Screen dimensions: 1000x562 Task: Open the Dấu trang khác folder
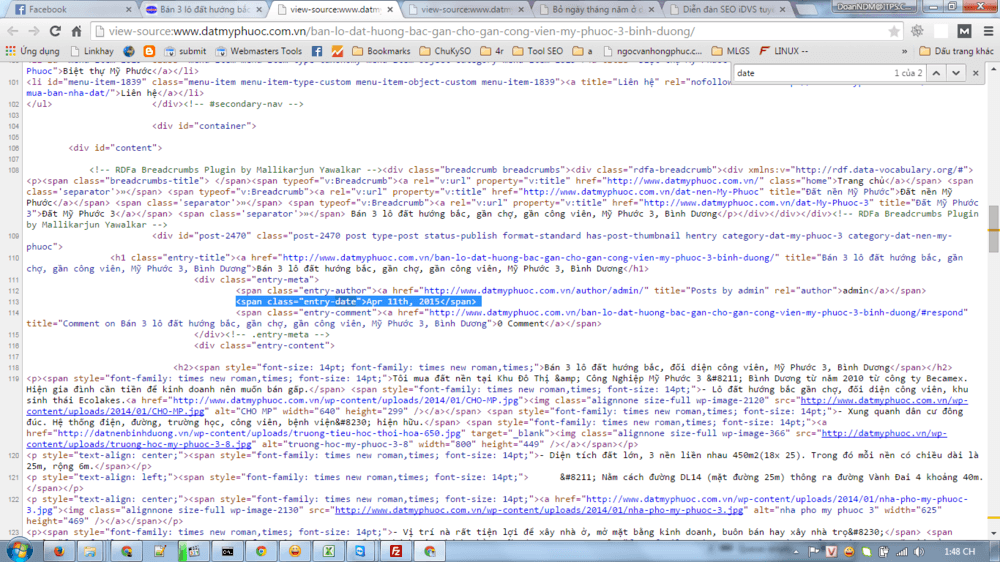click(956, 51)
